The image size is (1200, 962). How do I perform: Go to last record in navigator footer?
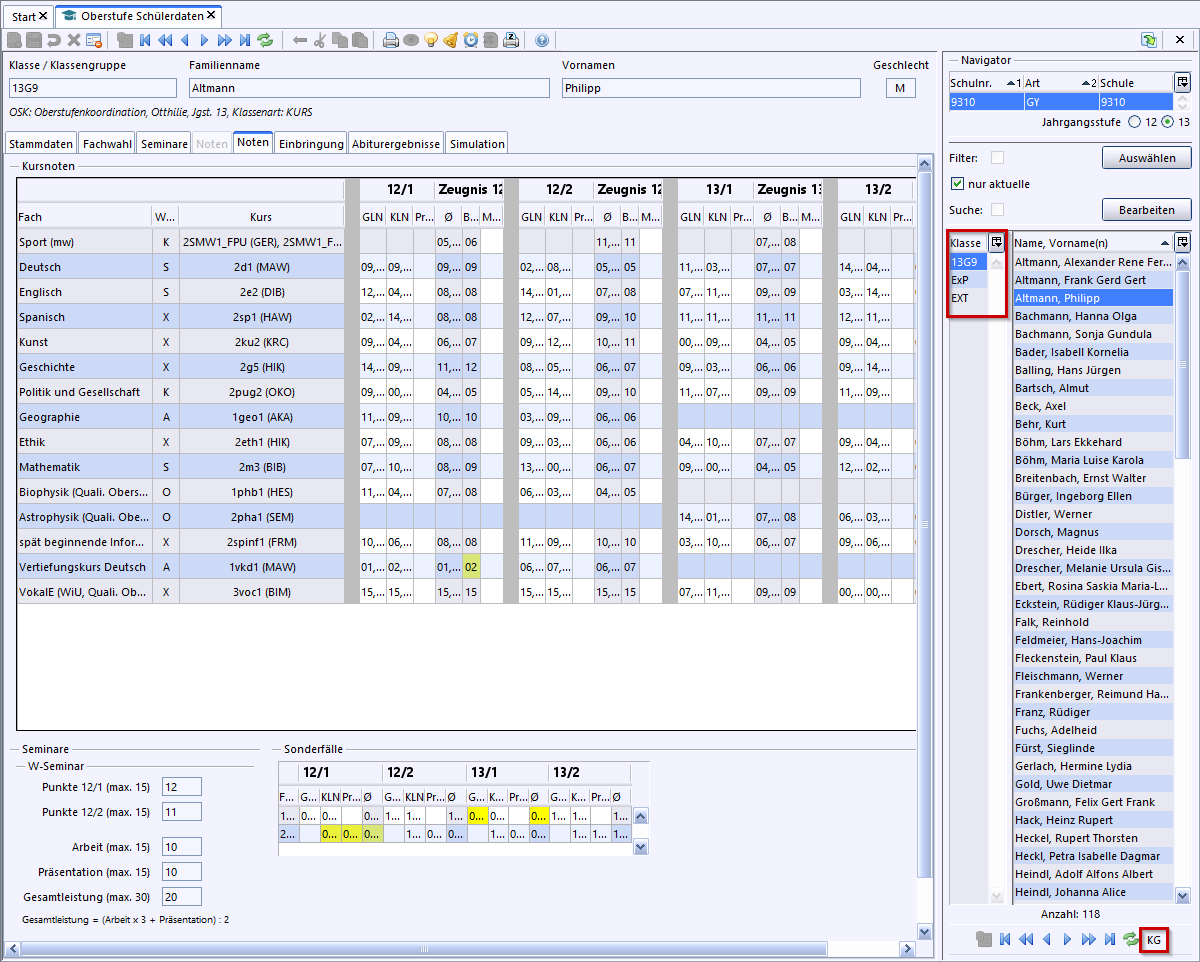pos(1109,939)
